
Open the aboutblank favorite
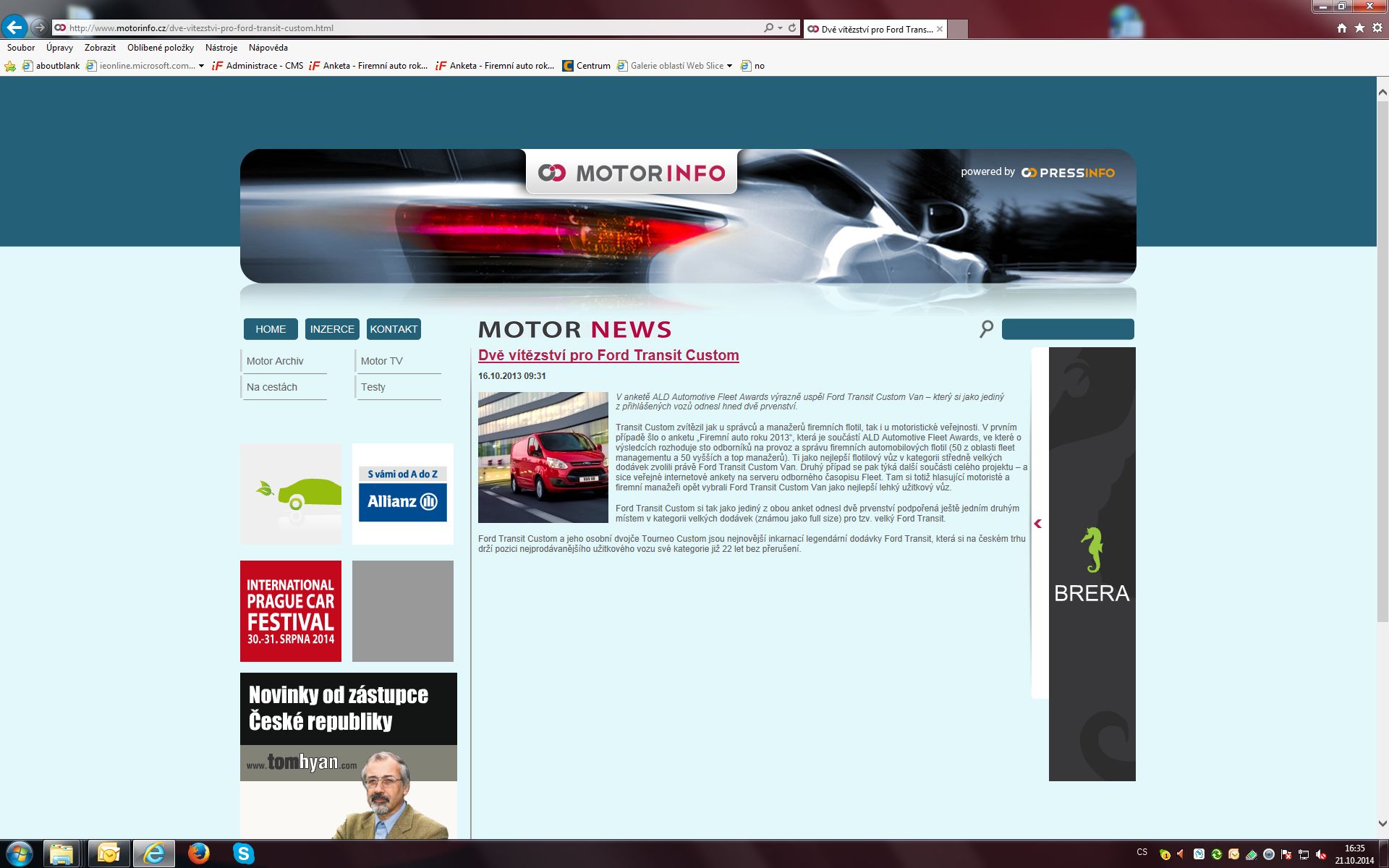click(x=51, y=66)
